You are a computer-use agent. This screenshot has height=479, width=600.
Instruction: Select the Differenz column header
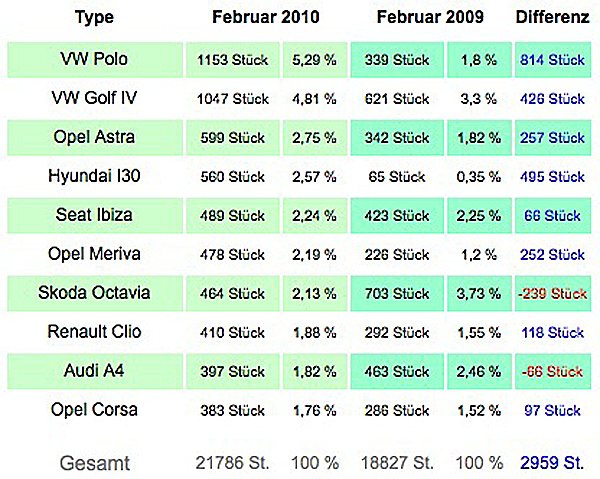pyautogui.click(x=553, y=17)
